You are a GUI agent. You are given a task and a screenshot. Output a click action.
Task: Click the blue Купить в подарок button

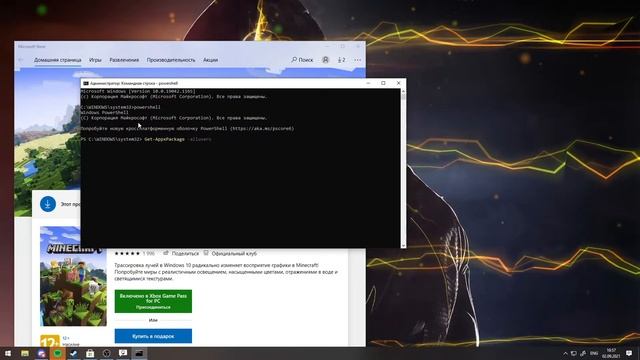pyautogui.click(x=153, y=336)
